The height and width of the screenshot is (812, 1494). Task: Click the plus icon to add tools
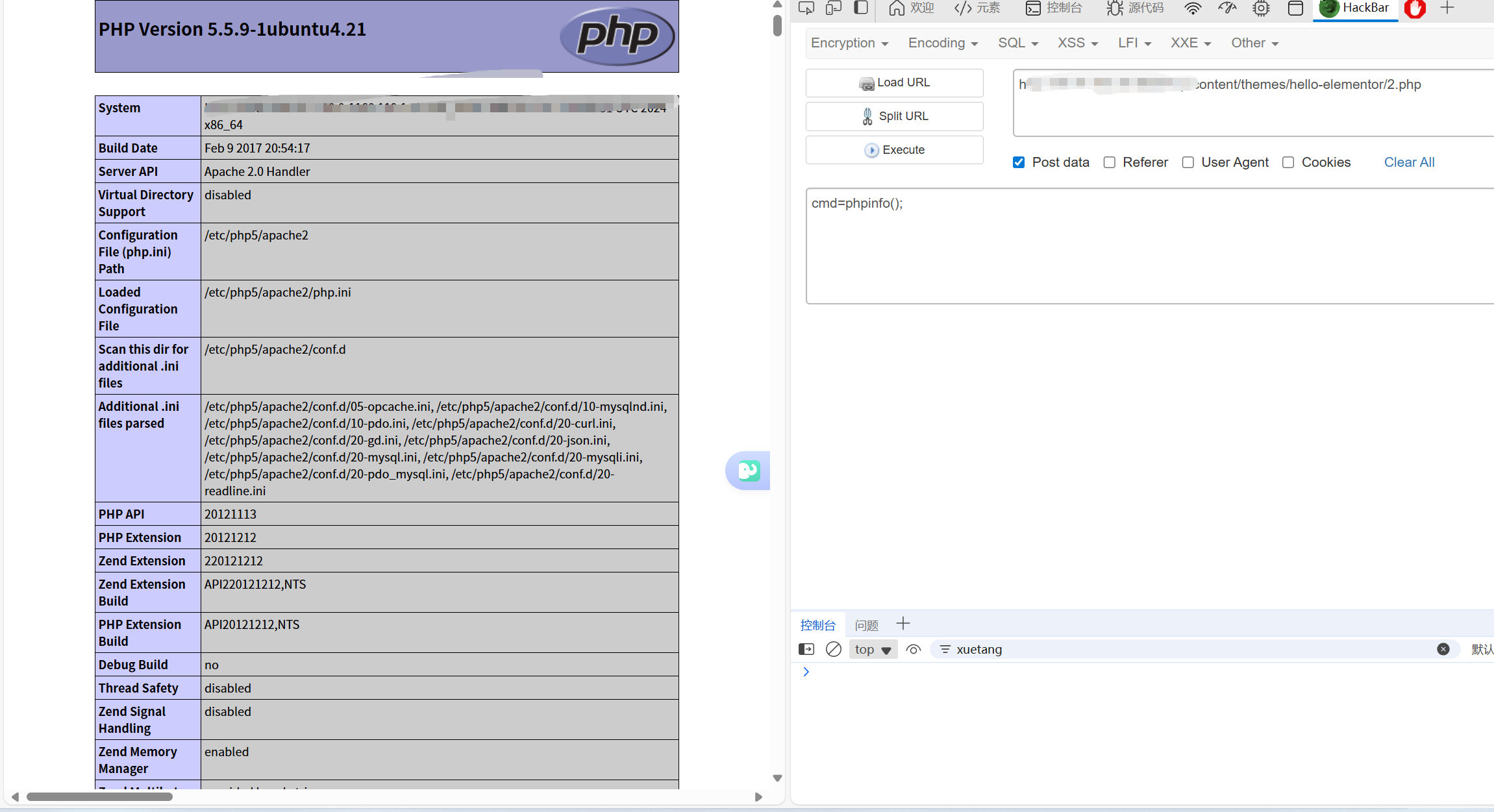1447,8
